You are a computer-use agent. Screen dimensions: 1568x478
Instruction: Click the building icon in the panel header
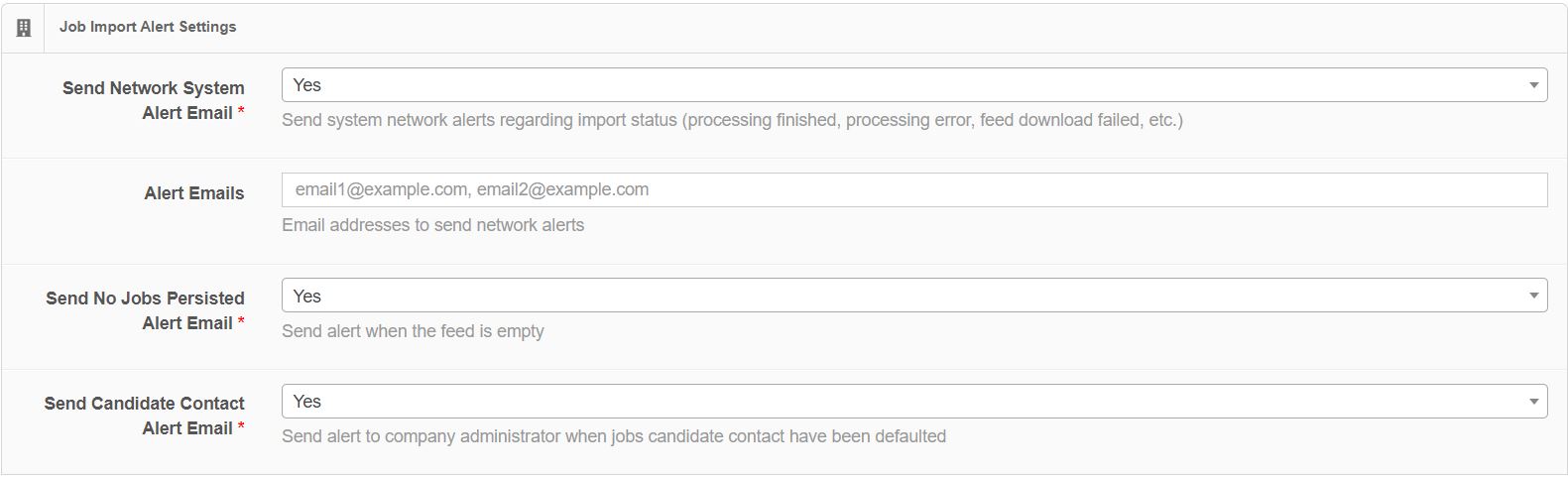[24, 28]
